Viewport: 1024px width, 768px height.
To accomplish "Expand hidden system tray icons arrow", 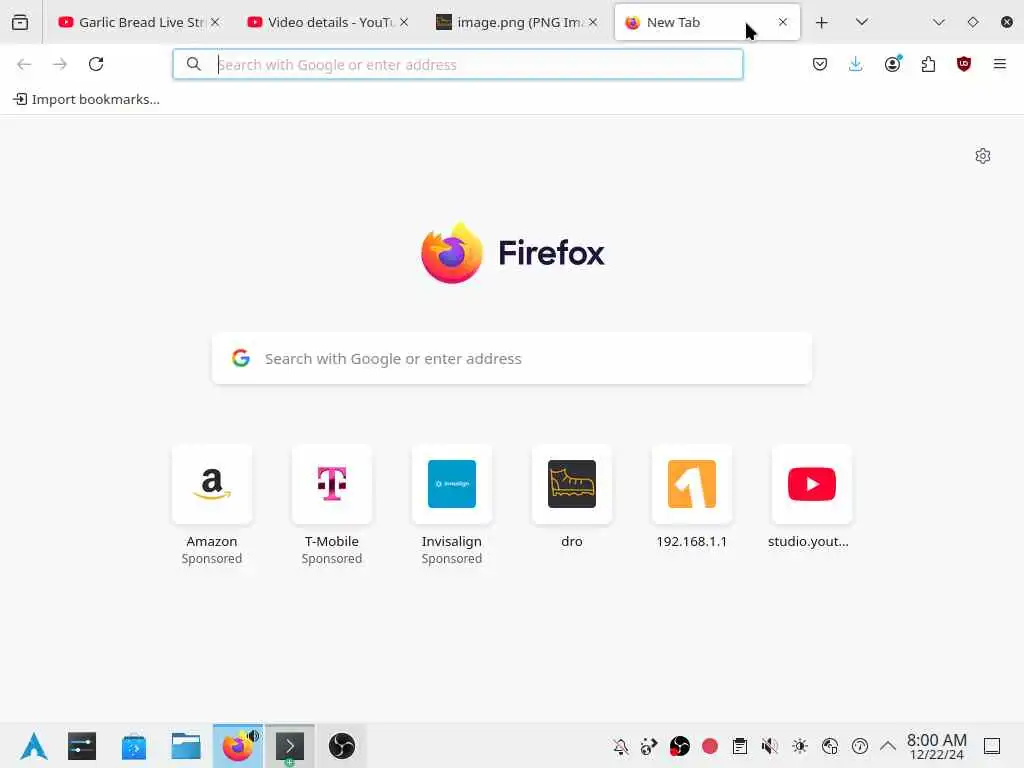I will pos(888,746).
